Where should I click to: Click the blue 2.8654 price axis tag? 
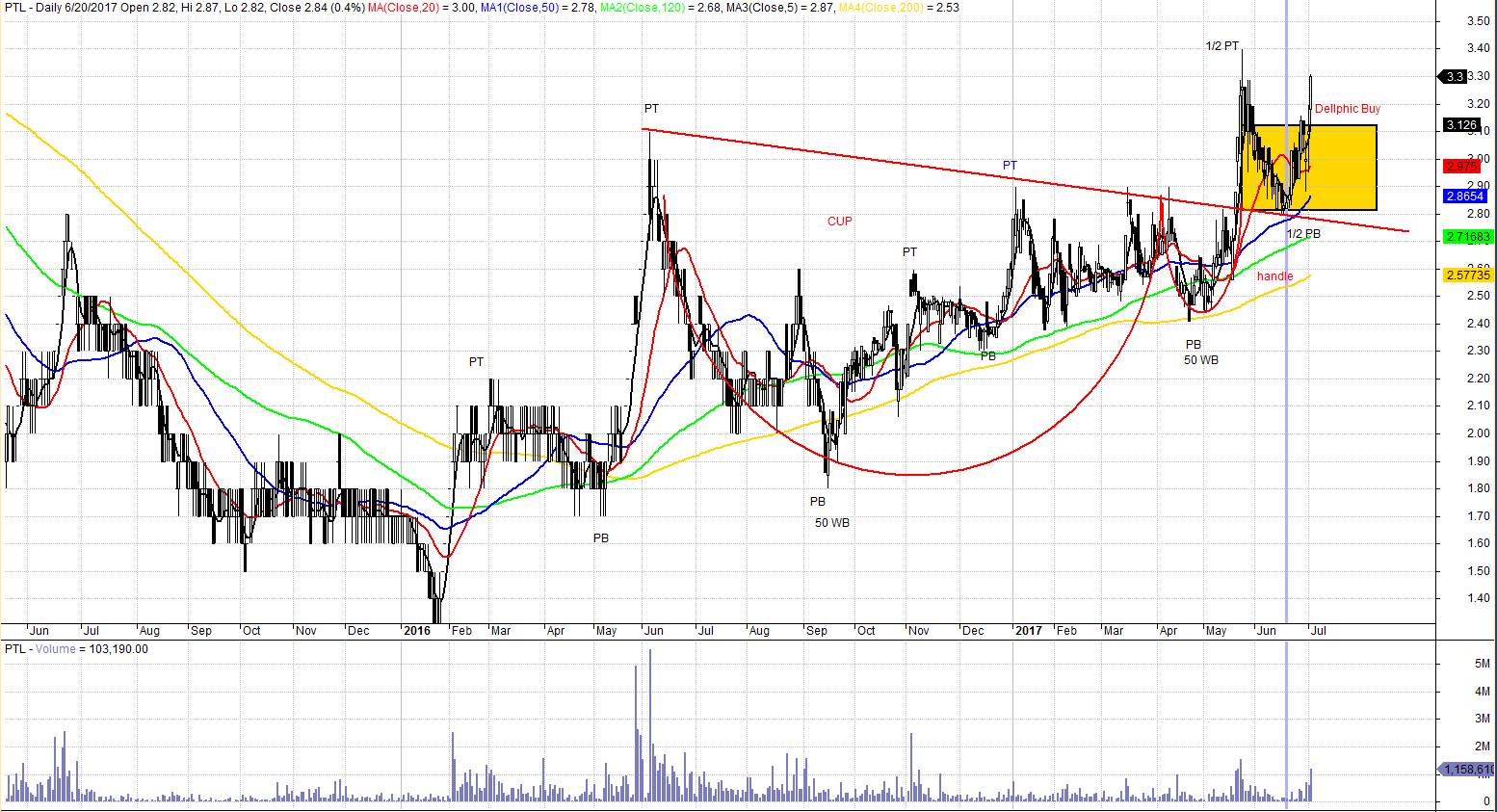pyautogui.click(x=1464, y=196)
